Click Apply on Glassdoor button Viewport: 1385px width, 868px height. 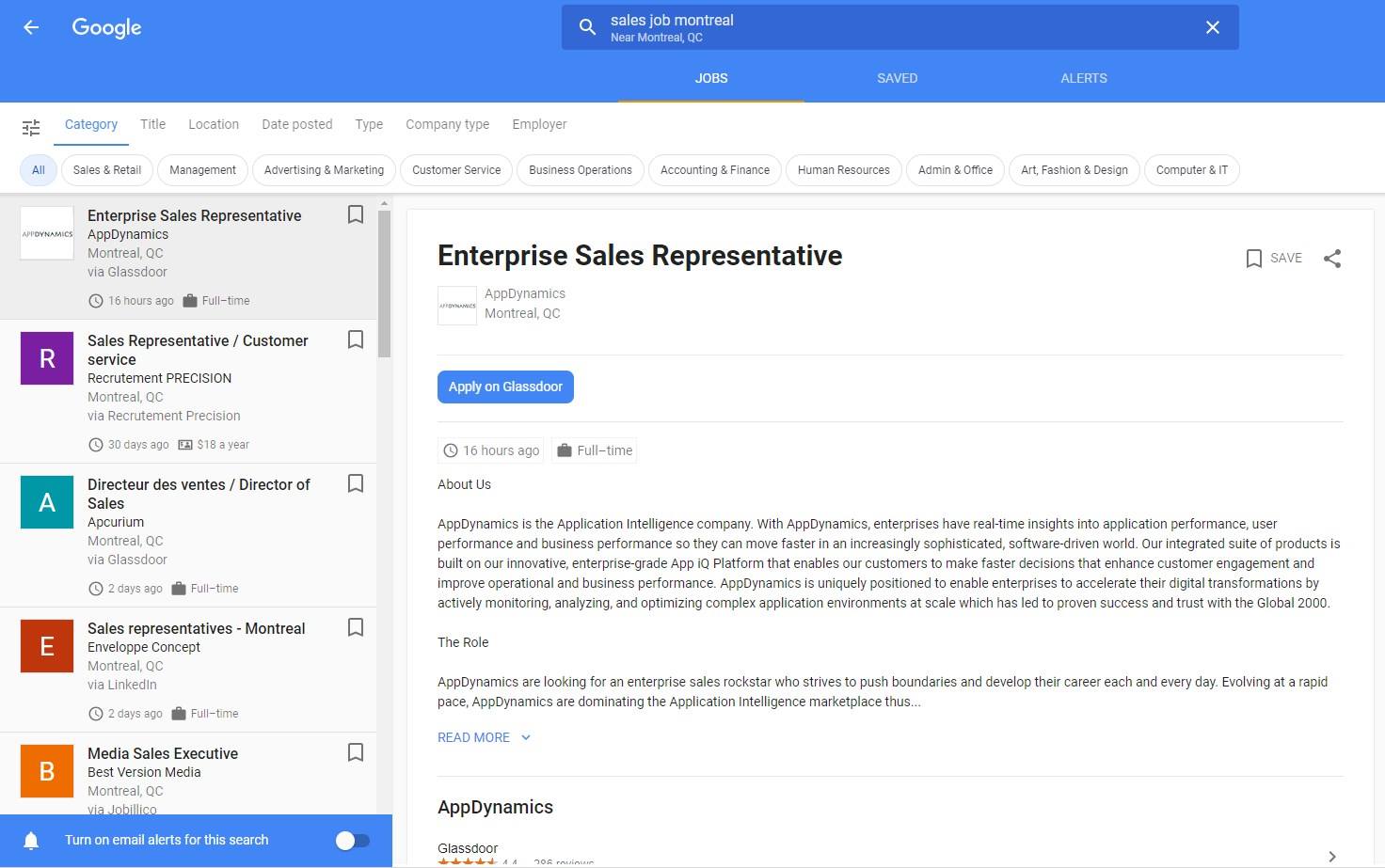[x=505, y=387]
